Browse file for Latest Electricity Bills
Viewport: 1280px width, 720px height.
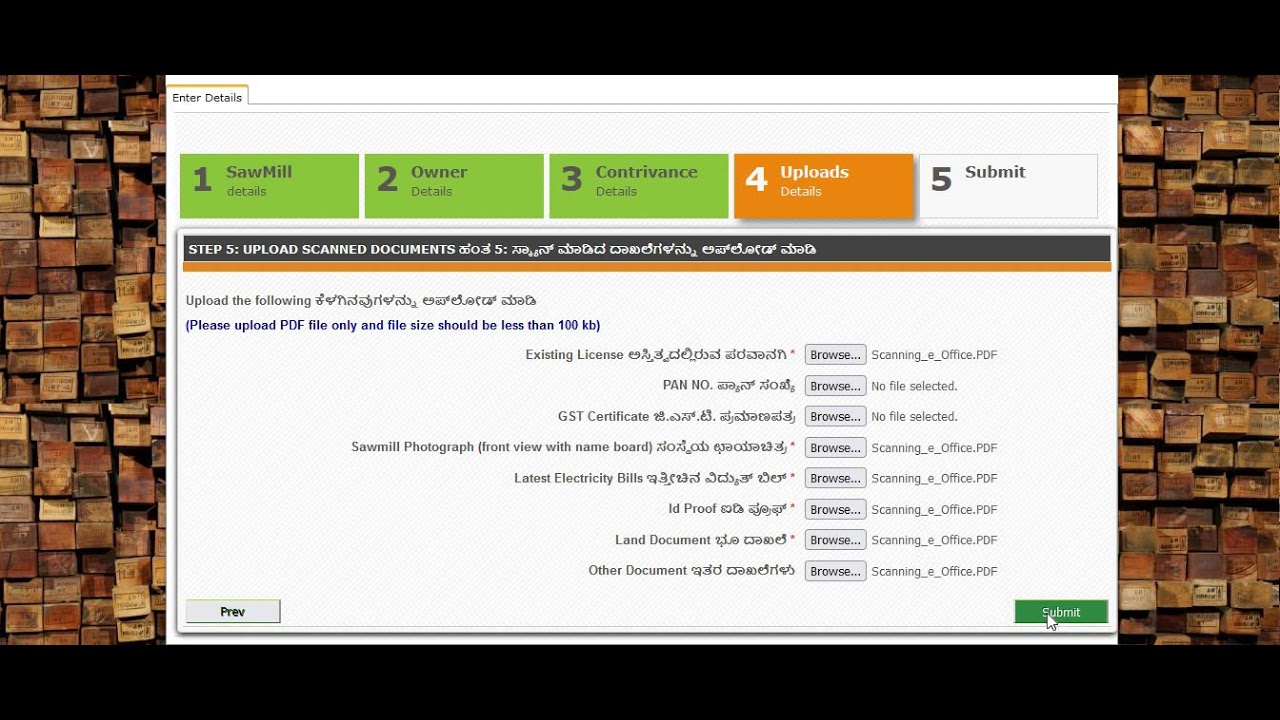coord(835,478)
